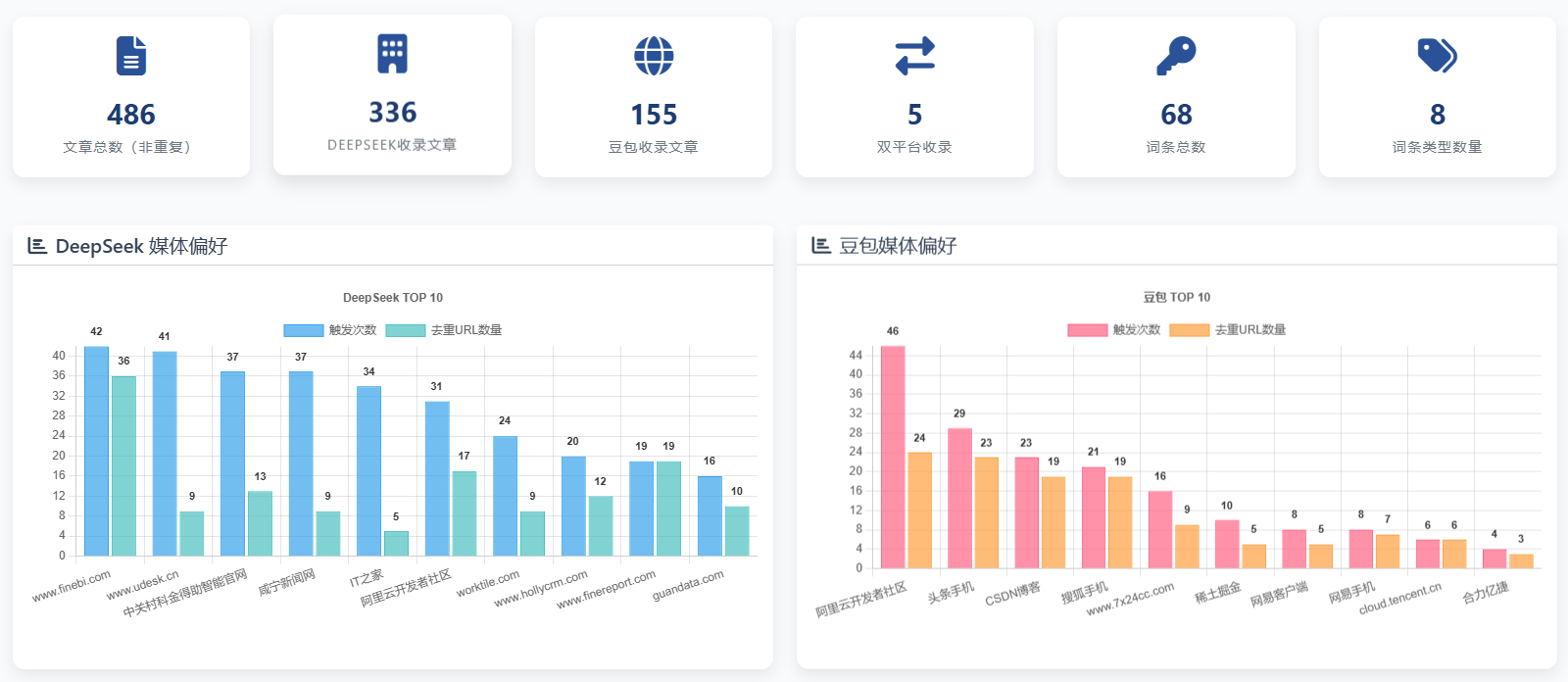Click the exchange arrows icon for 双平台收录
The height and width of the screenshot is (682, 1568).
click(x=914, y=56)
